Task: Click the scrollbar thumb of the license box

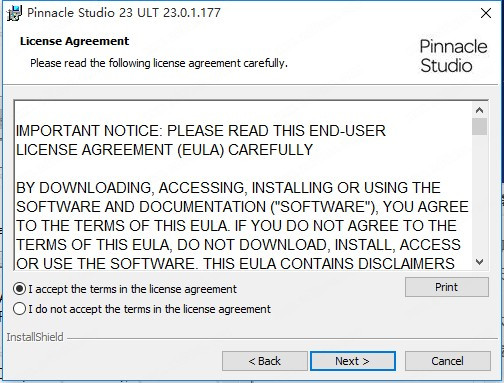Action: pyautogui.click(x=479, y=126)
